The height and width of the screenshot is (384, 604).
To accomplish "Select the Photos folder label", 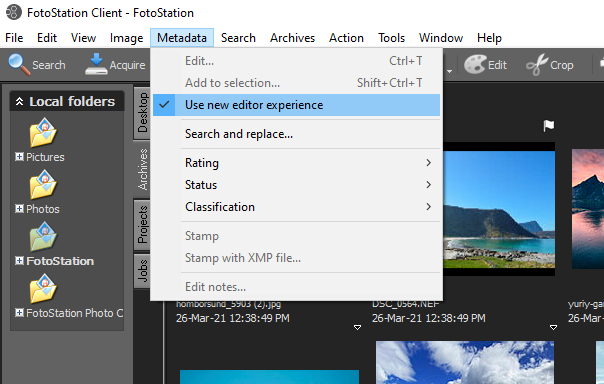I will [43, 209].
